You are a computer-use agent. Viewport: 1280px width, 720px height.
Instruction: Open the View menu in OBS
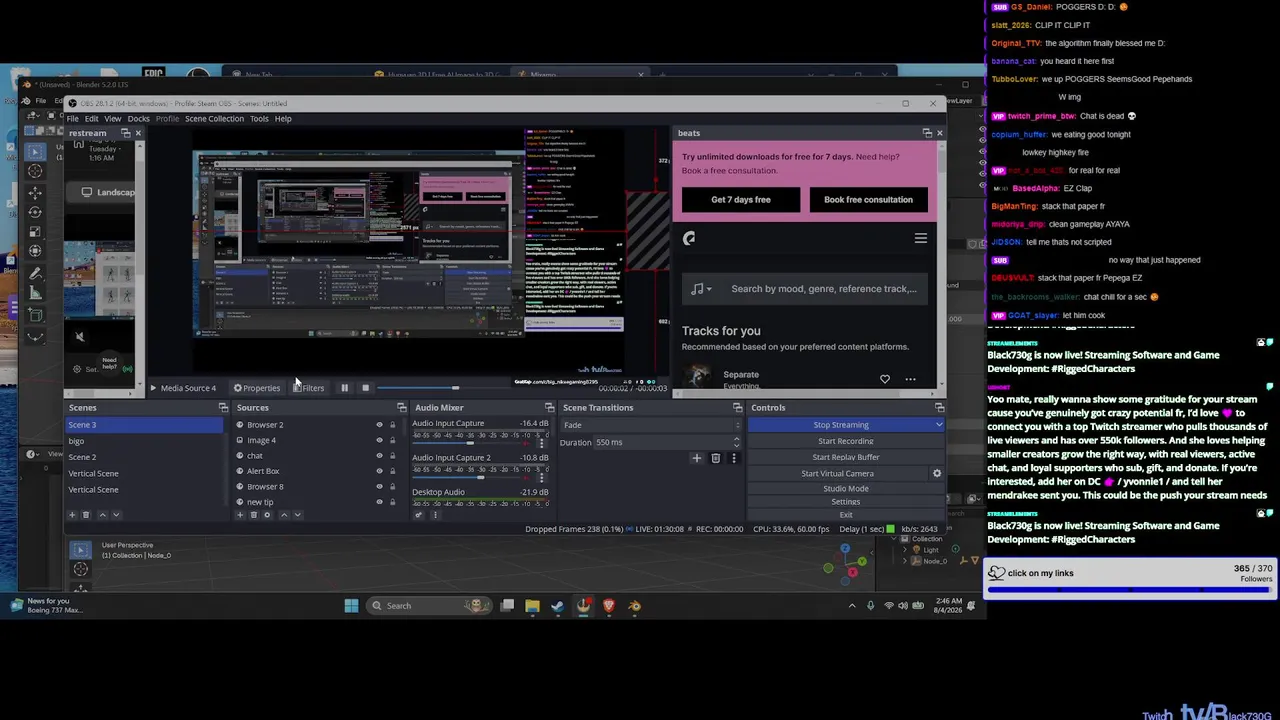[113, 119]
